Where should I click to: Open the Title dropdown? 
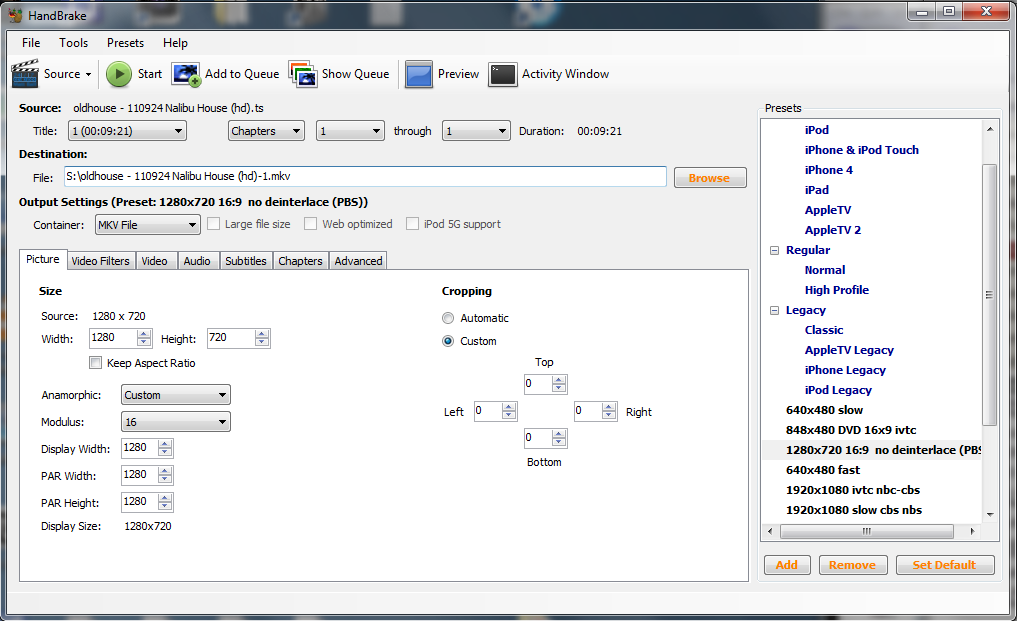127,131
